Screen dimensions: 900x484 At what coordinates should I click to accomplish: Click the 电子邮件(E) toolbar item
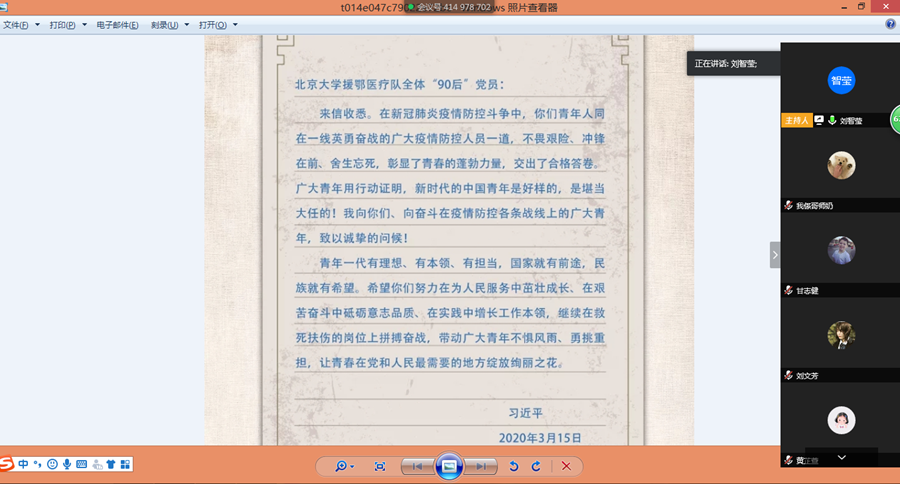pos(117,25)
